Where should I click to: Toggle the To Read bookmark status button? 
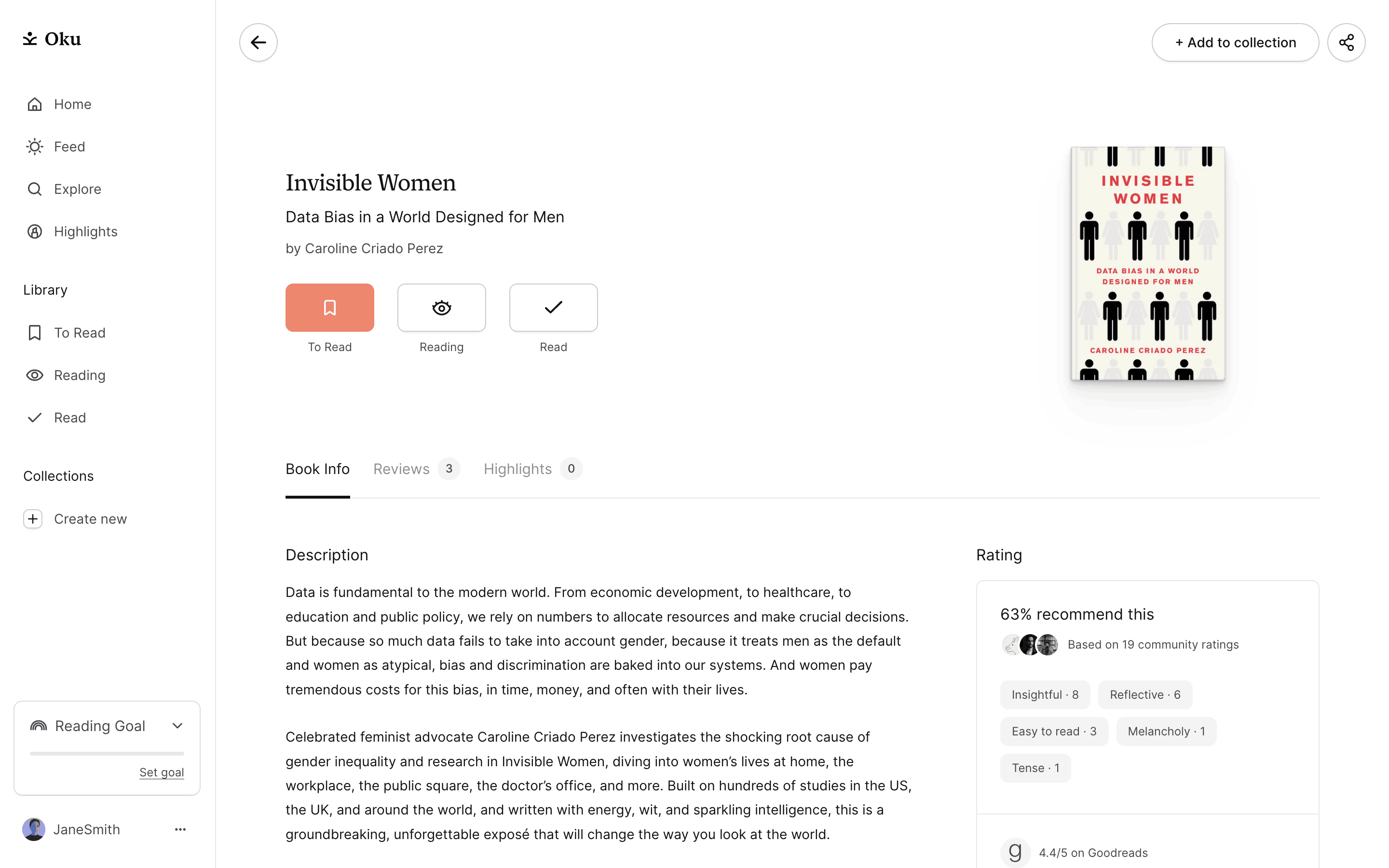(x=329, y=308)
